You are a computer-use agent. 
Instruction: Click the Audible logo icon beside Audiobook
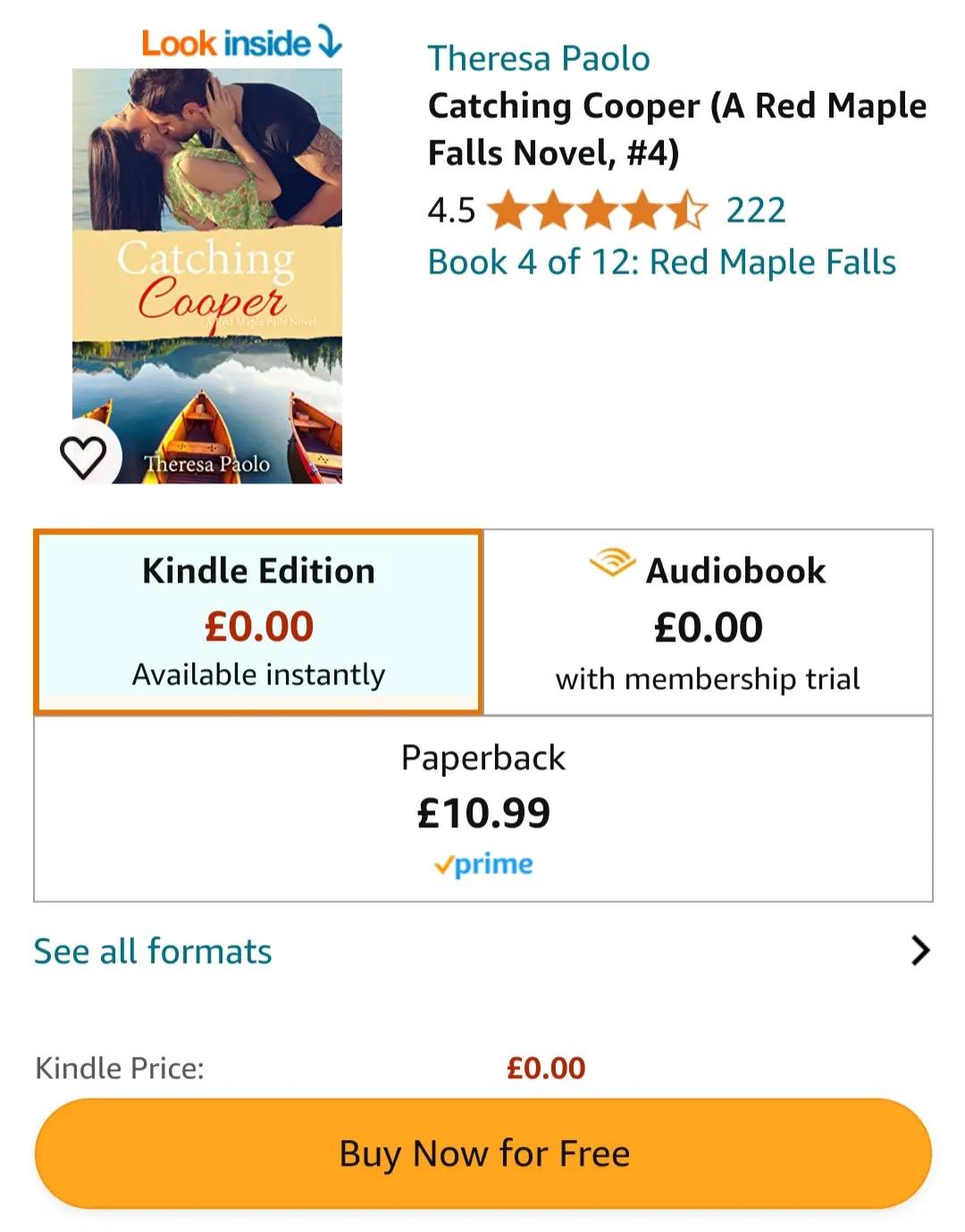pyautogui.click(x=612, y=564)
